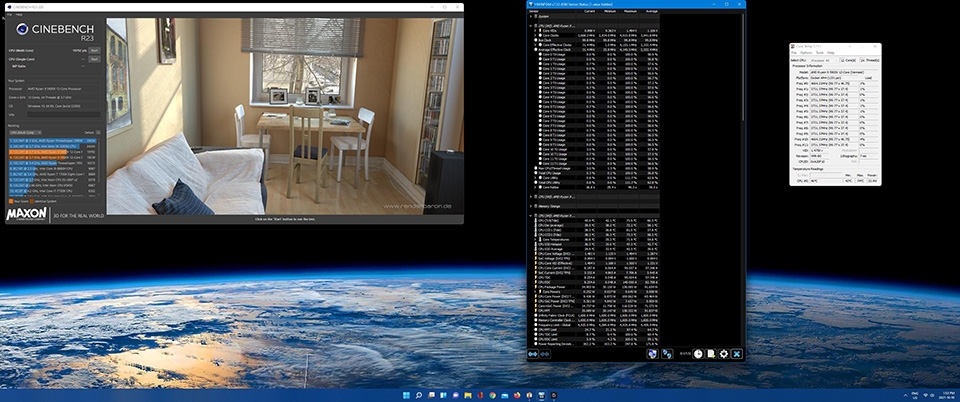Open the Cinebench File menu
960x402 pixels.
tap(10, 15)
